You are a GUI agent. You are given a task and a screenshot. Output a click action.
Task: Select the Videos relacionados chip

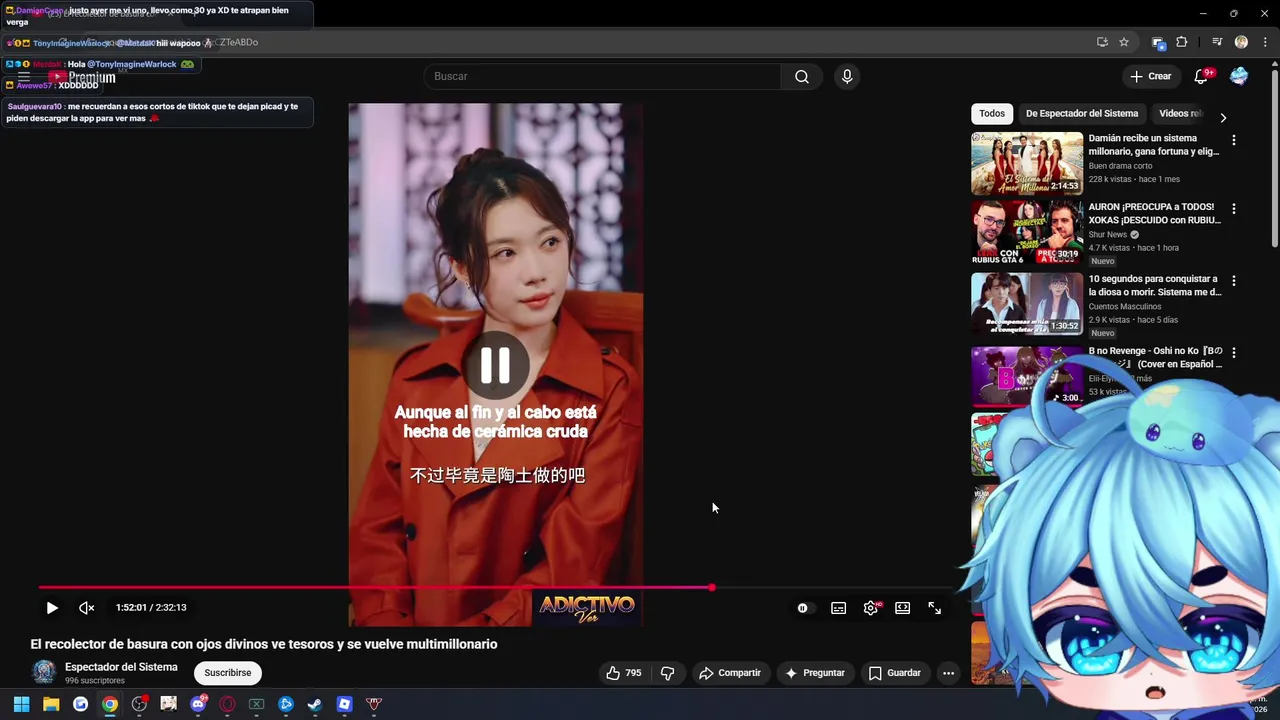(x=1180, y=114)
